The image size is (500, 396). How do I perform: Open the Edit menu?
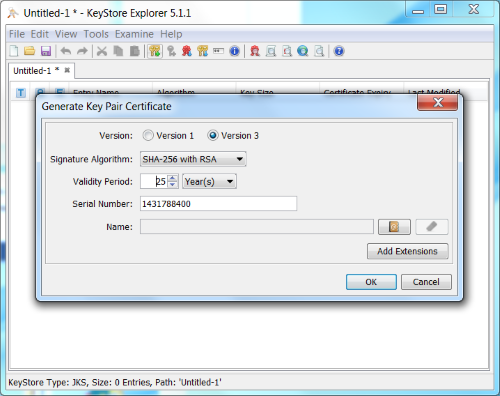[40, 34]
